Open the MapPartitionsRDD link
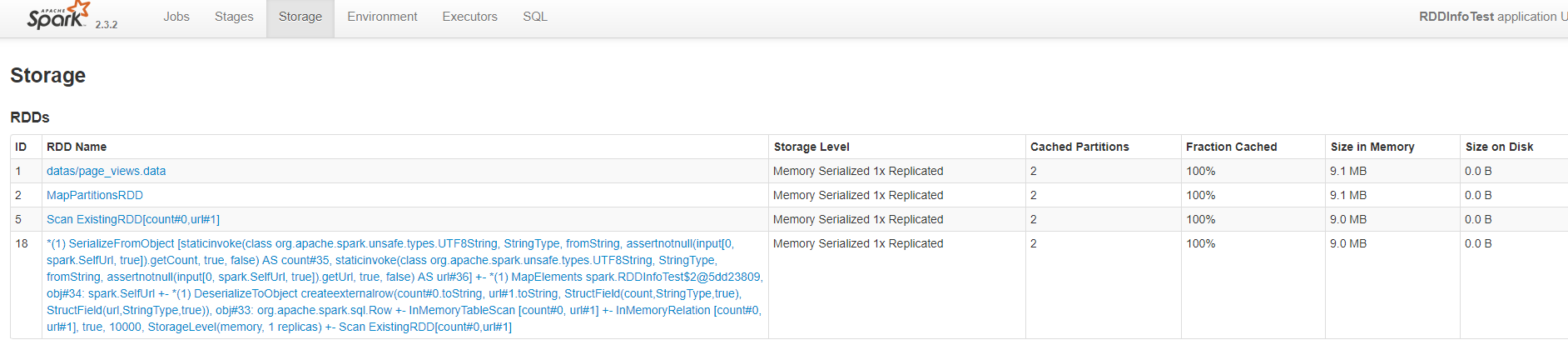The height and width of the screenshot is (345, 1568). [x=95, y=195]
